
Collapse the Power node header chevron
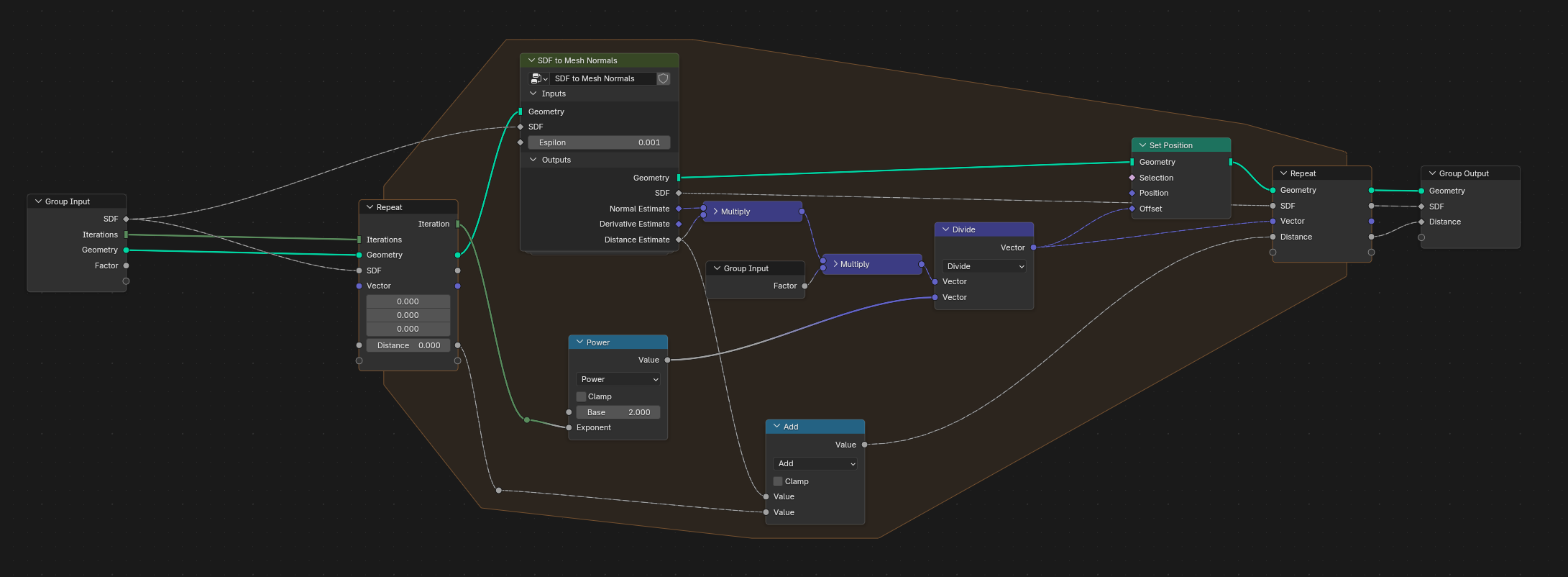580,342
